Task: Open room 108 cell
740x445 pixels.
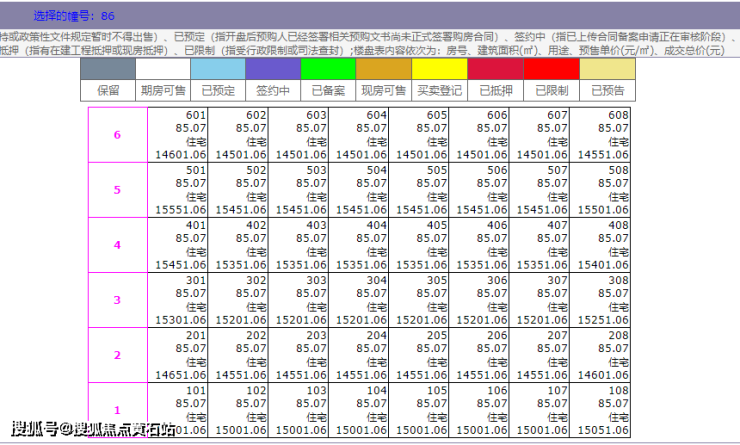Action: click(600, 410)
